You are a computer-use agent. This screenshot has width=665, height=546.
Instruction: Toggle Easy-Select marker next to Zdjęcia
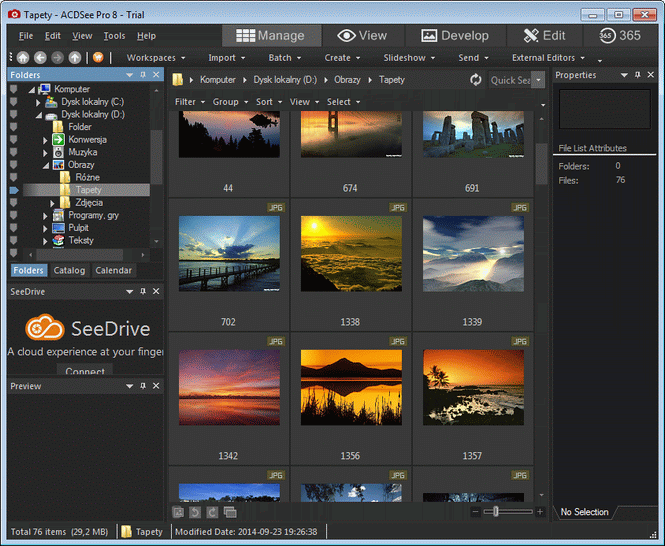pos(14,203)
